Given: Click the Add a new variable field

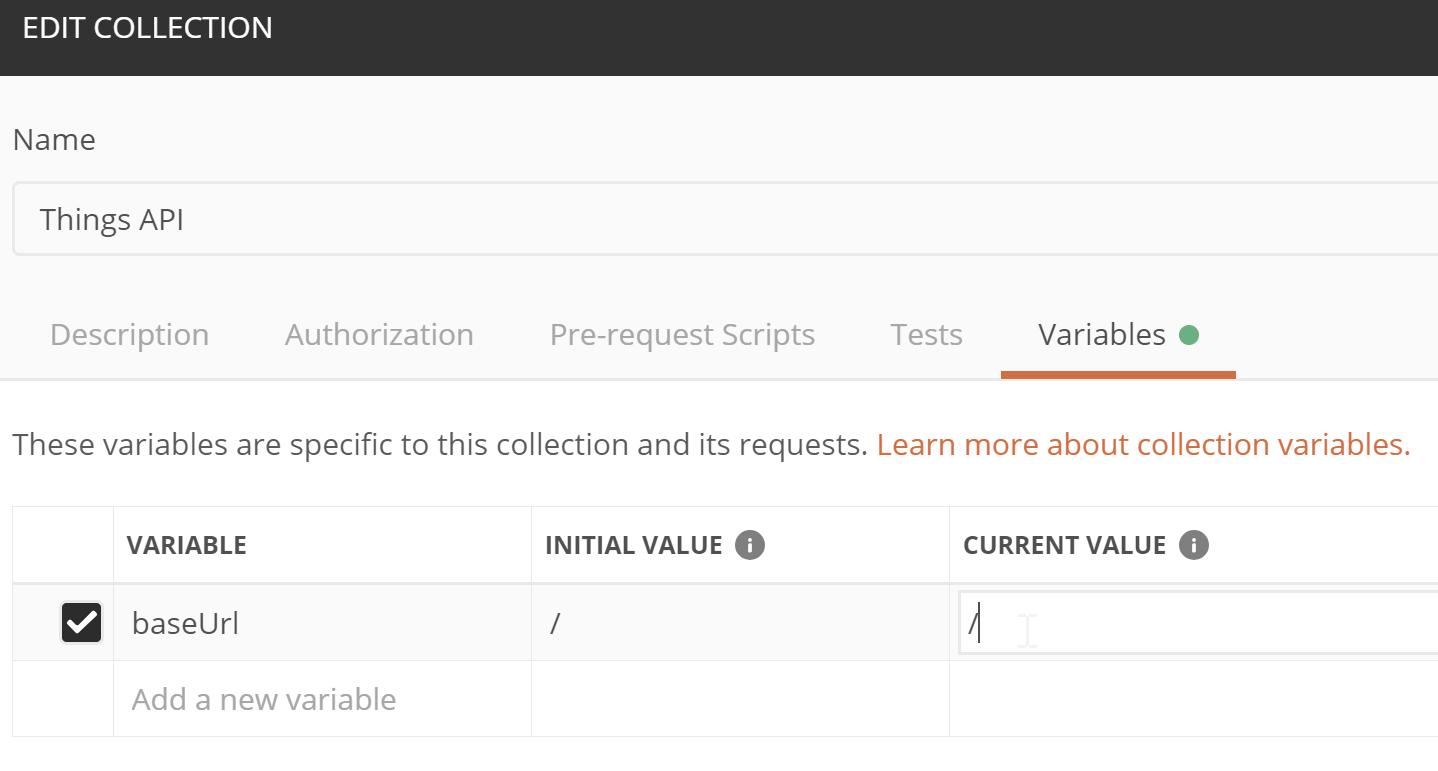Looking at the screenshot, I should [263, 699].
